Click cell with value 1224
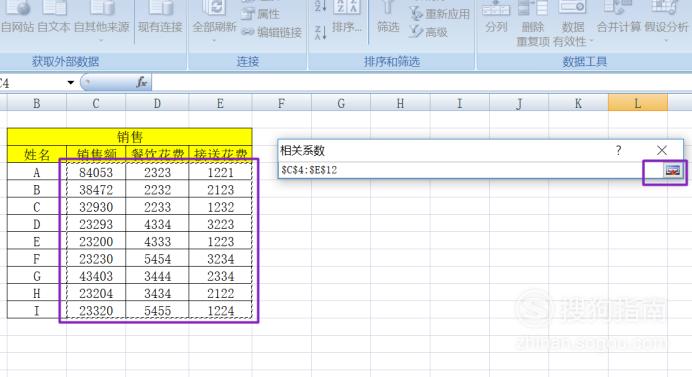 tap(220, 310)
